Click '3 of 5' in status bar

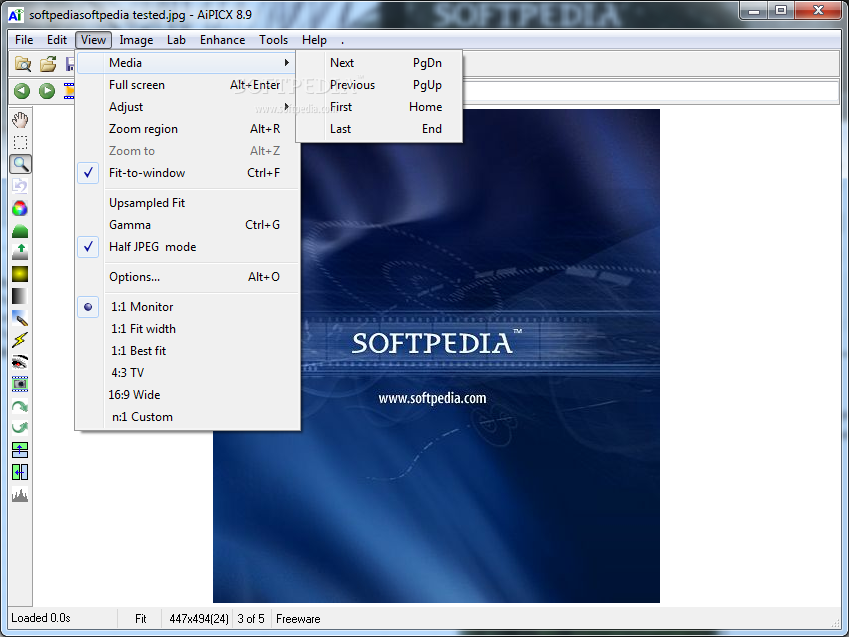[251, 619]
